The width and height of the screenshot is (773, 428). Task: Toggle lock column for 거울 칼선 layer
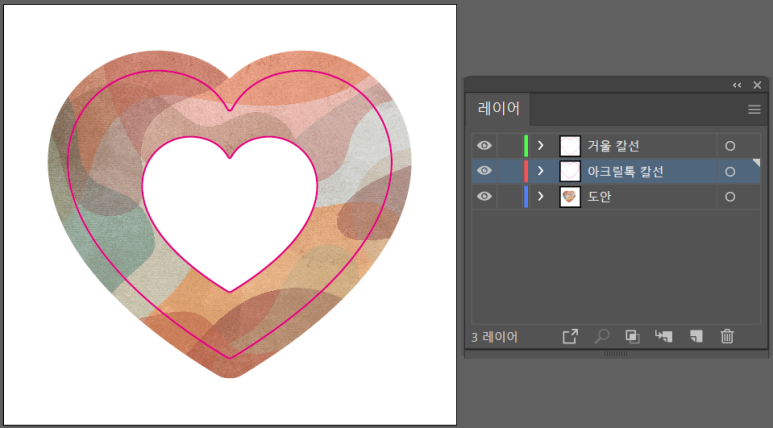pyautogui.click(x=509, y=146)
